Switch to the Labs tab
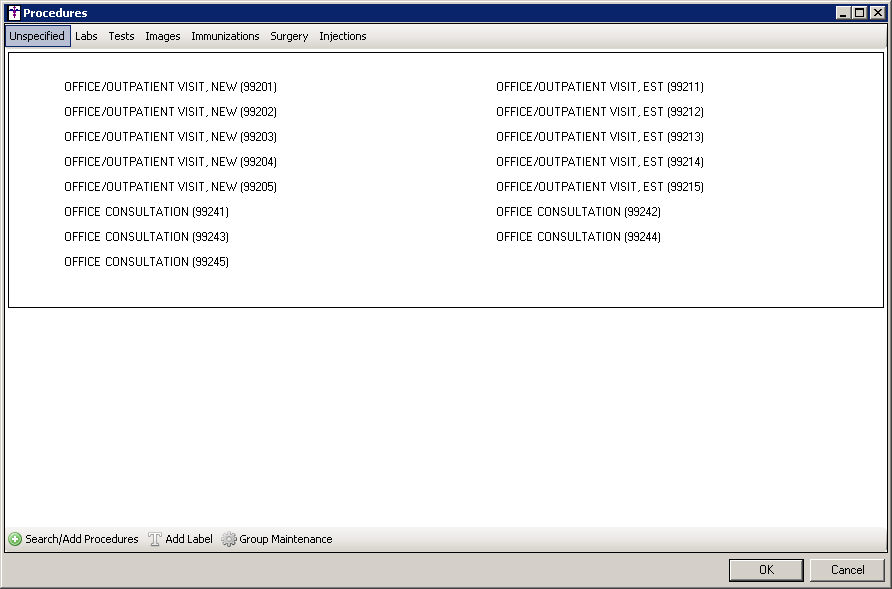The image size is (892, 589). point(86,36)
